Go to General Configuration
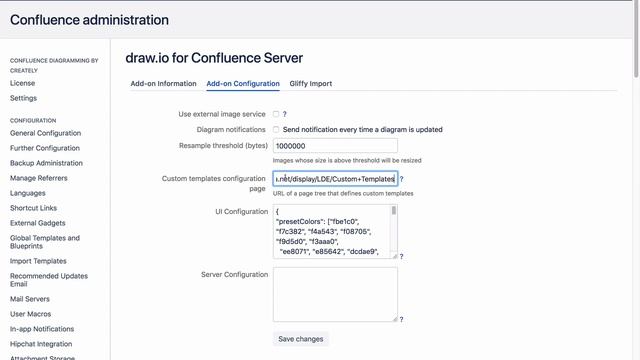 pos(45,133)
